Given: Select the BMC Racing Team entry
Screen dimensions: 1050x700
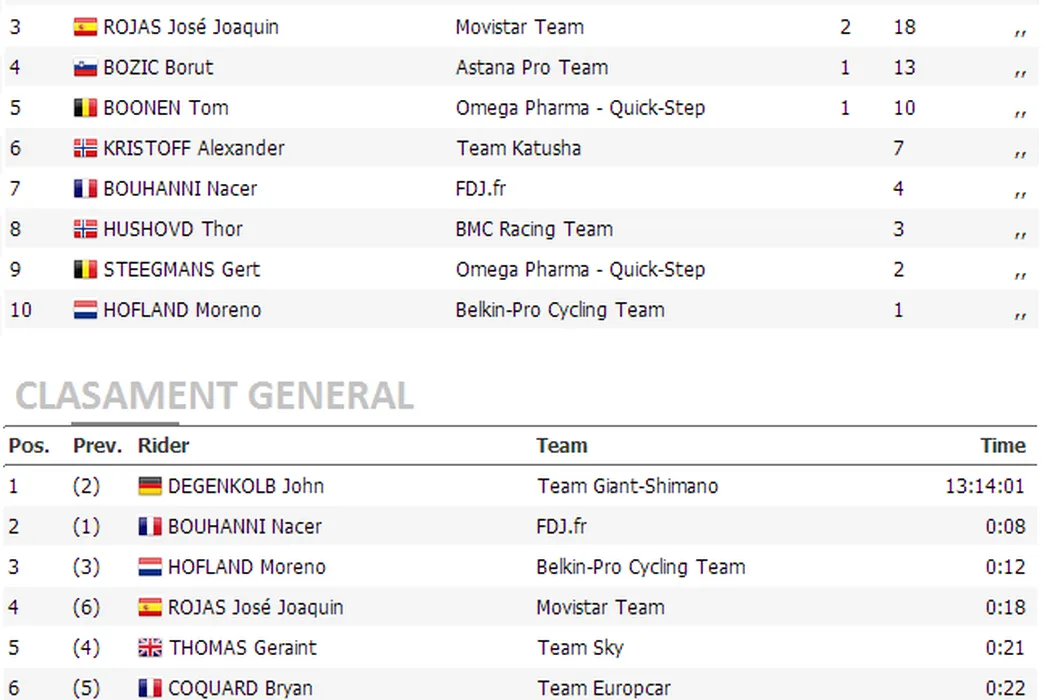Looking at the screenshot, I should pos(534,229).
